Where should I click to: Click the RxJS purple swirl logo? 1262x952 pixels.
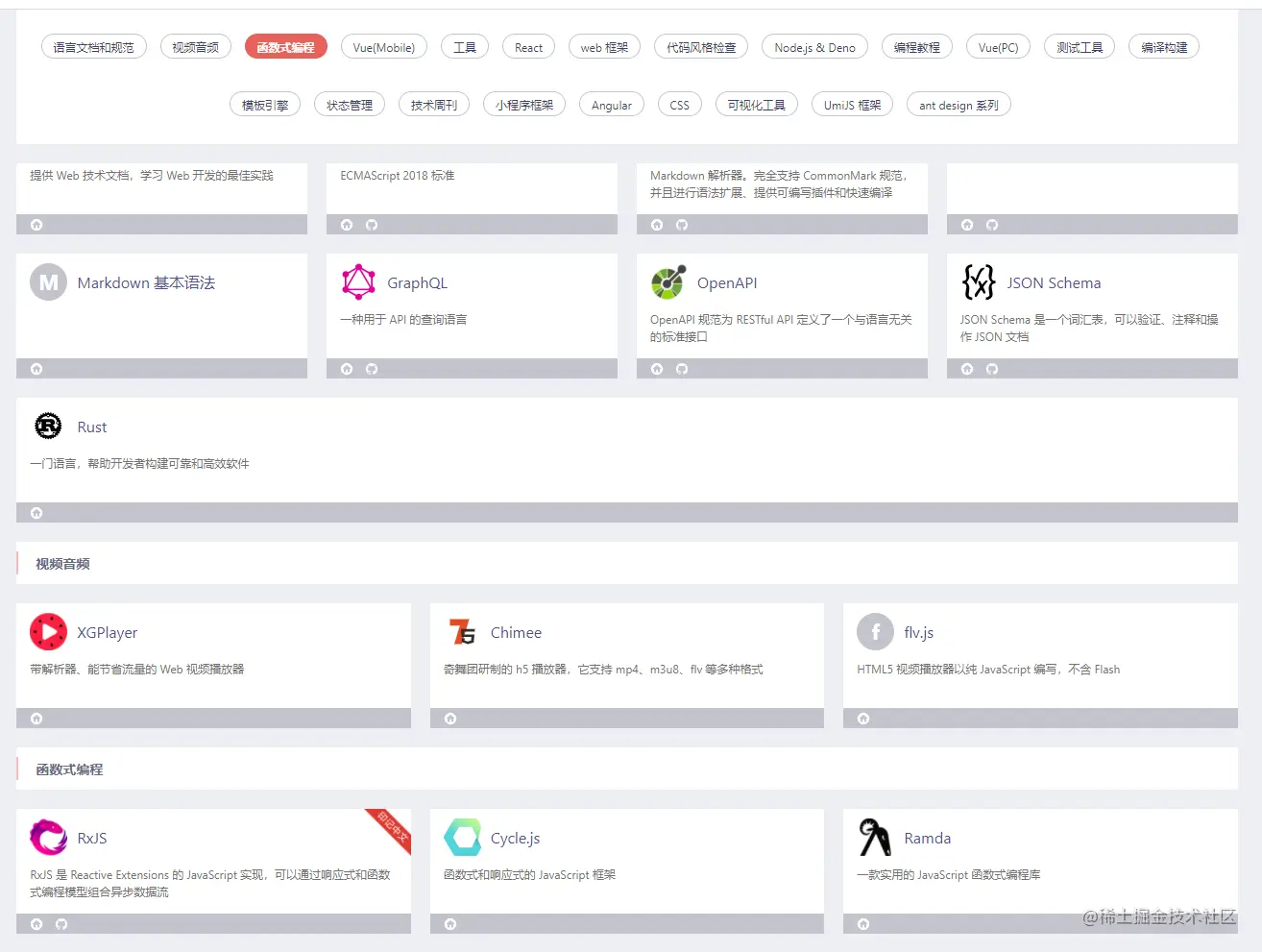coord(48,838)
